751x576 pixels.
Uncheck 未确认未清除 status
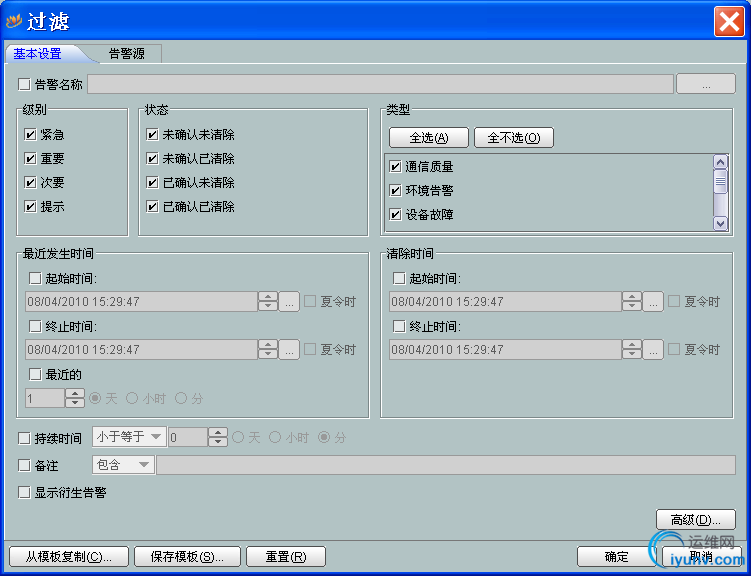(x=152, y=135)
